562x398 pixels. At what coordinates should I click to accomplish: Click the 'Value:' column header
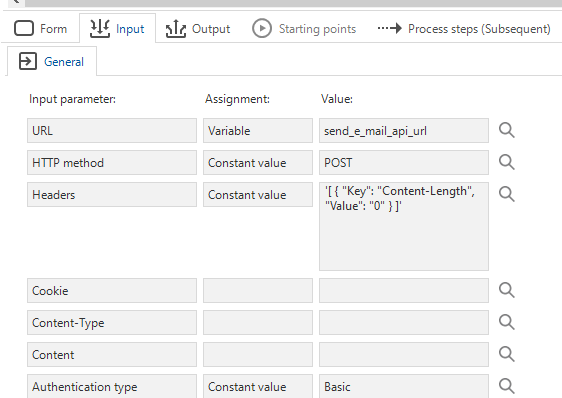[337, 99]
